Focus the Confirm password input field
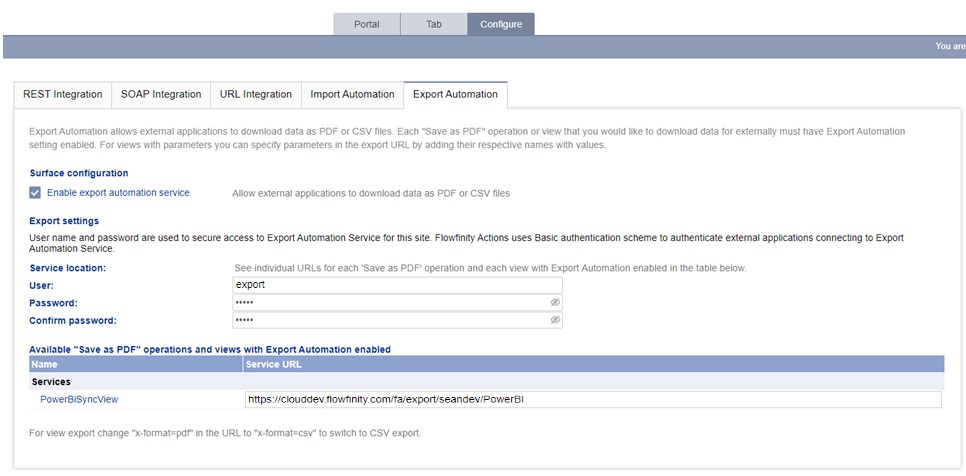 pyautogui.click(x=390, y=320)
